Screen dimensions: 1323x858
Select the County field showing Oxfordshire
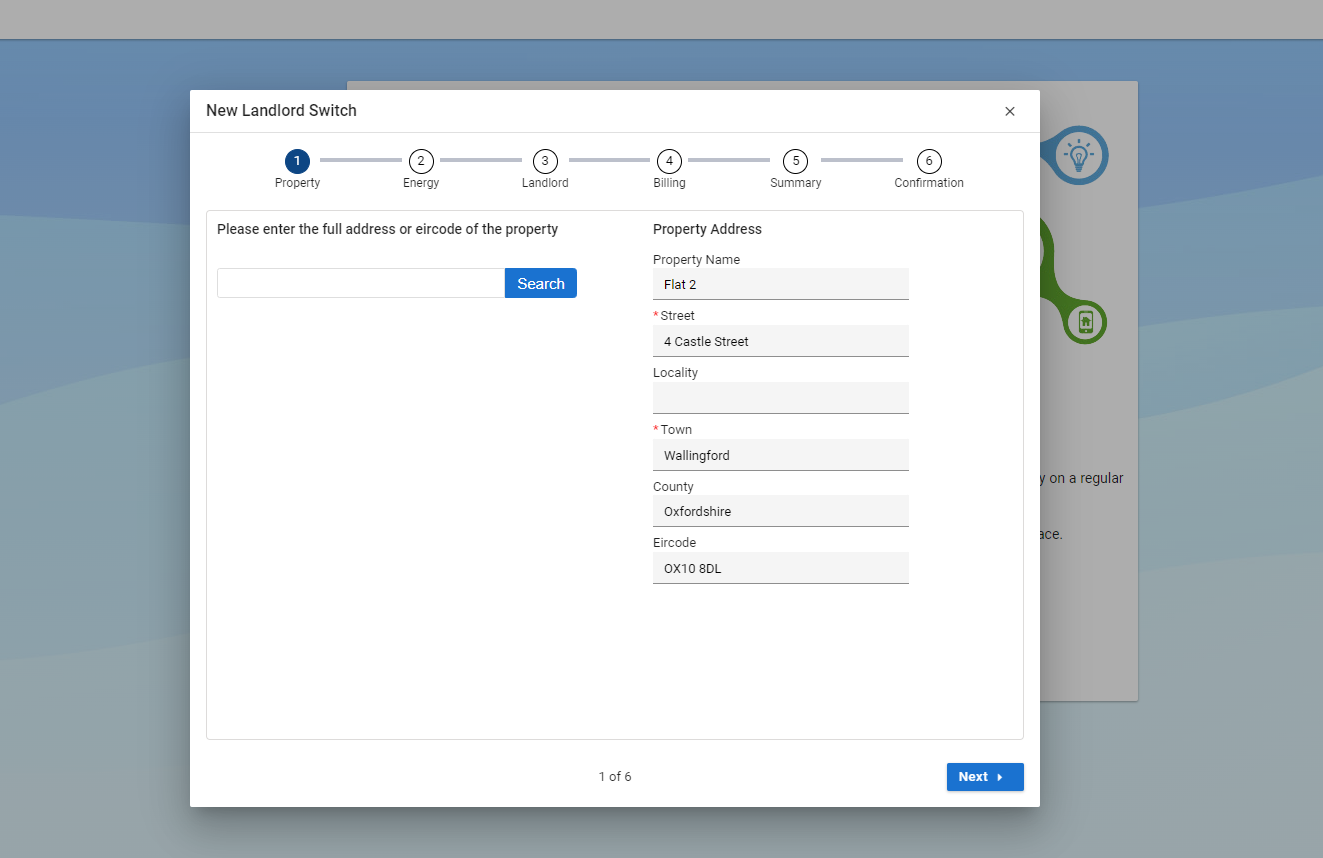[x=780, y=511]
